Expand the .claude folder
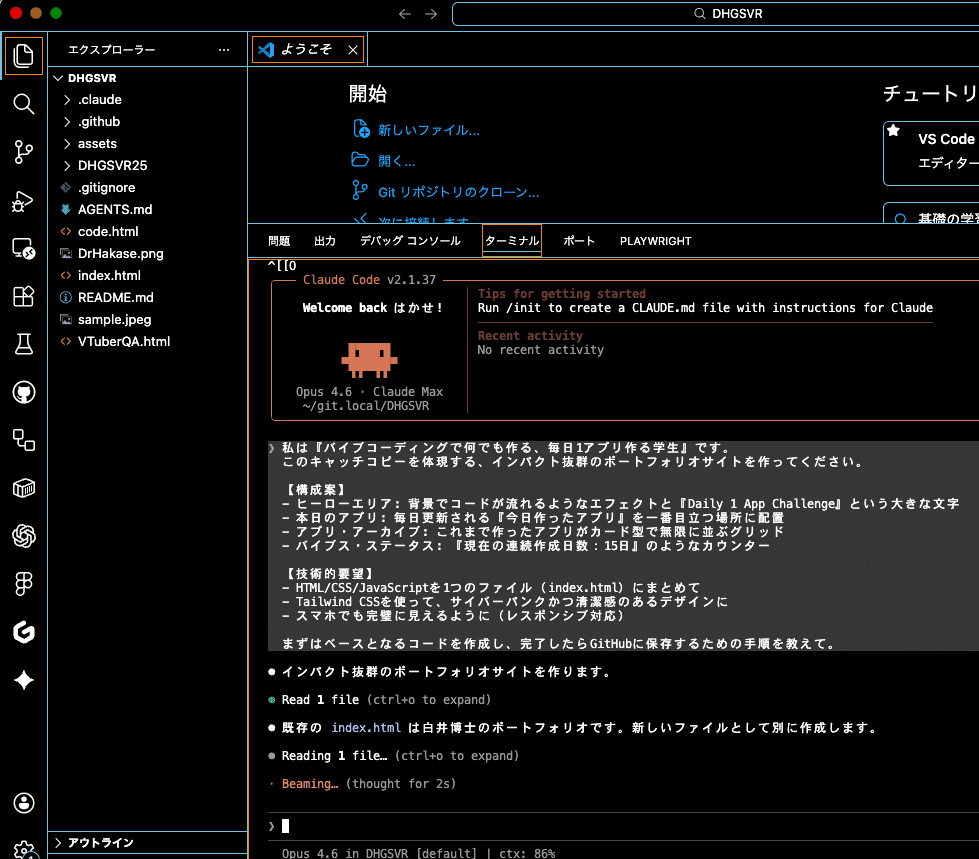 [67, 100]
